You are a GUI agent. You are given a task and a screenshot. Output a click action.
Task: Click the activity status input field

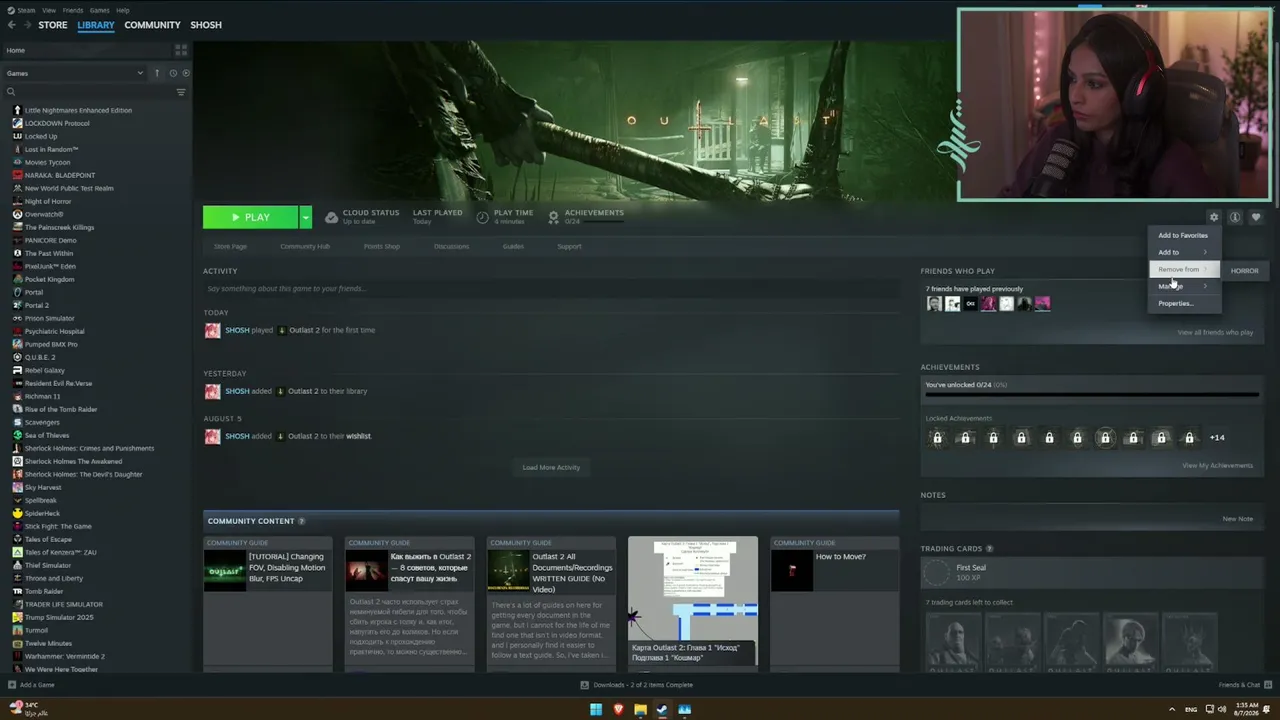[551, 289]
